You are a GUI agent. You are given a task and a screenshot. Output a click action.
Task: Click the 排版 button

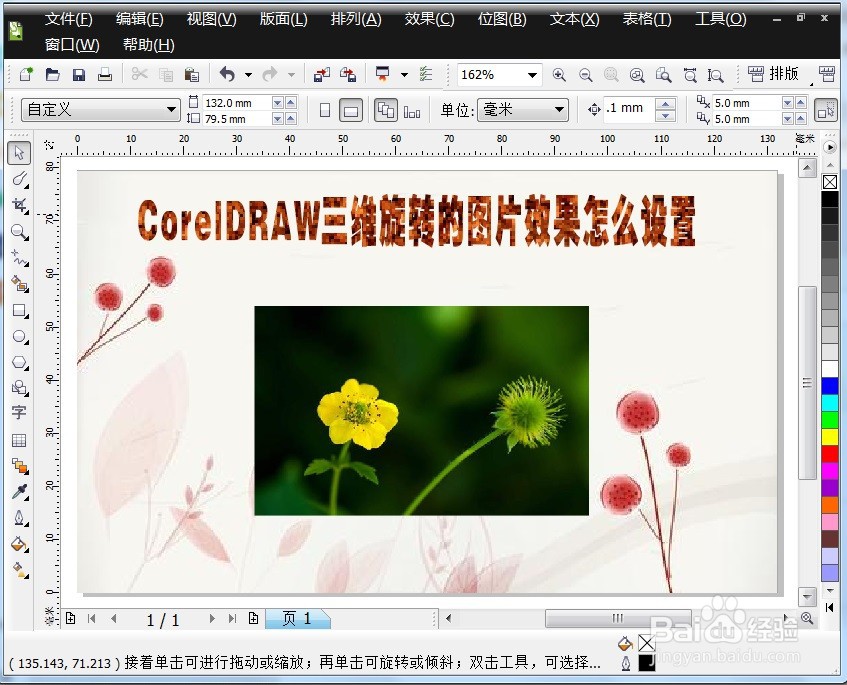coord(785,74)
